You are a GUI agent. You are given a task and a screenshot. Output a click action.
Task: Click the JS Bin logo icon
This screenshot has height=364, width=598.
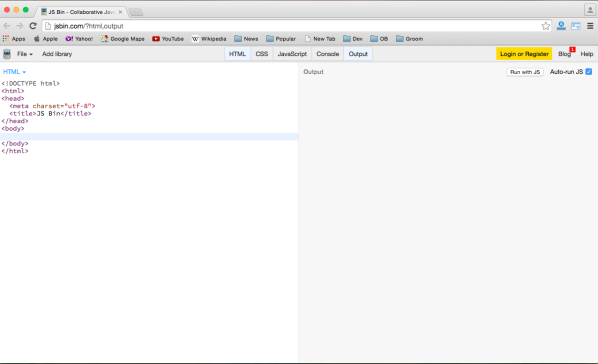pos(7,54)
